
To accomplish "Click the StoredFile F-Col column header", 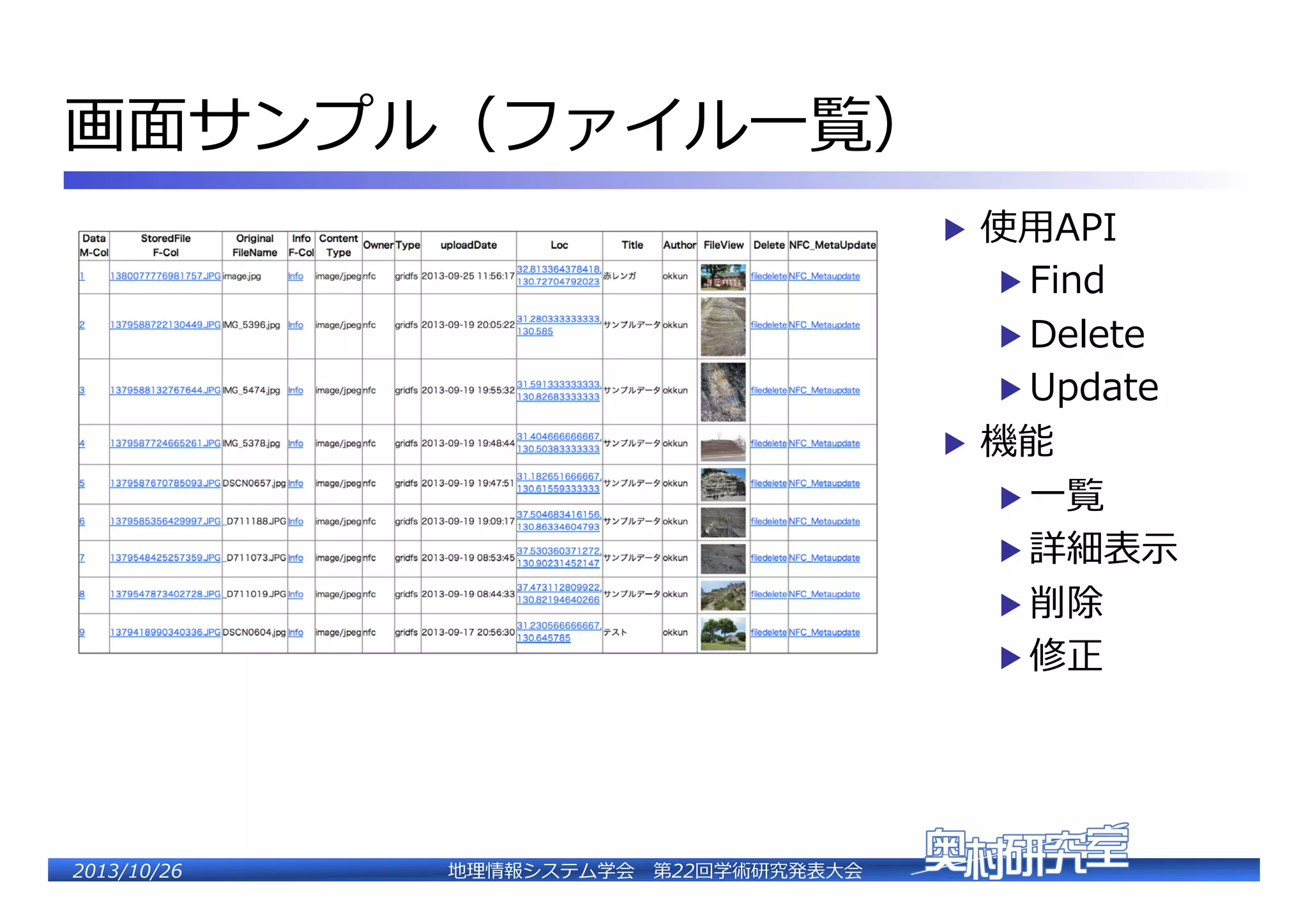I will (x=165, y=245).
